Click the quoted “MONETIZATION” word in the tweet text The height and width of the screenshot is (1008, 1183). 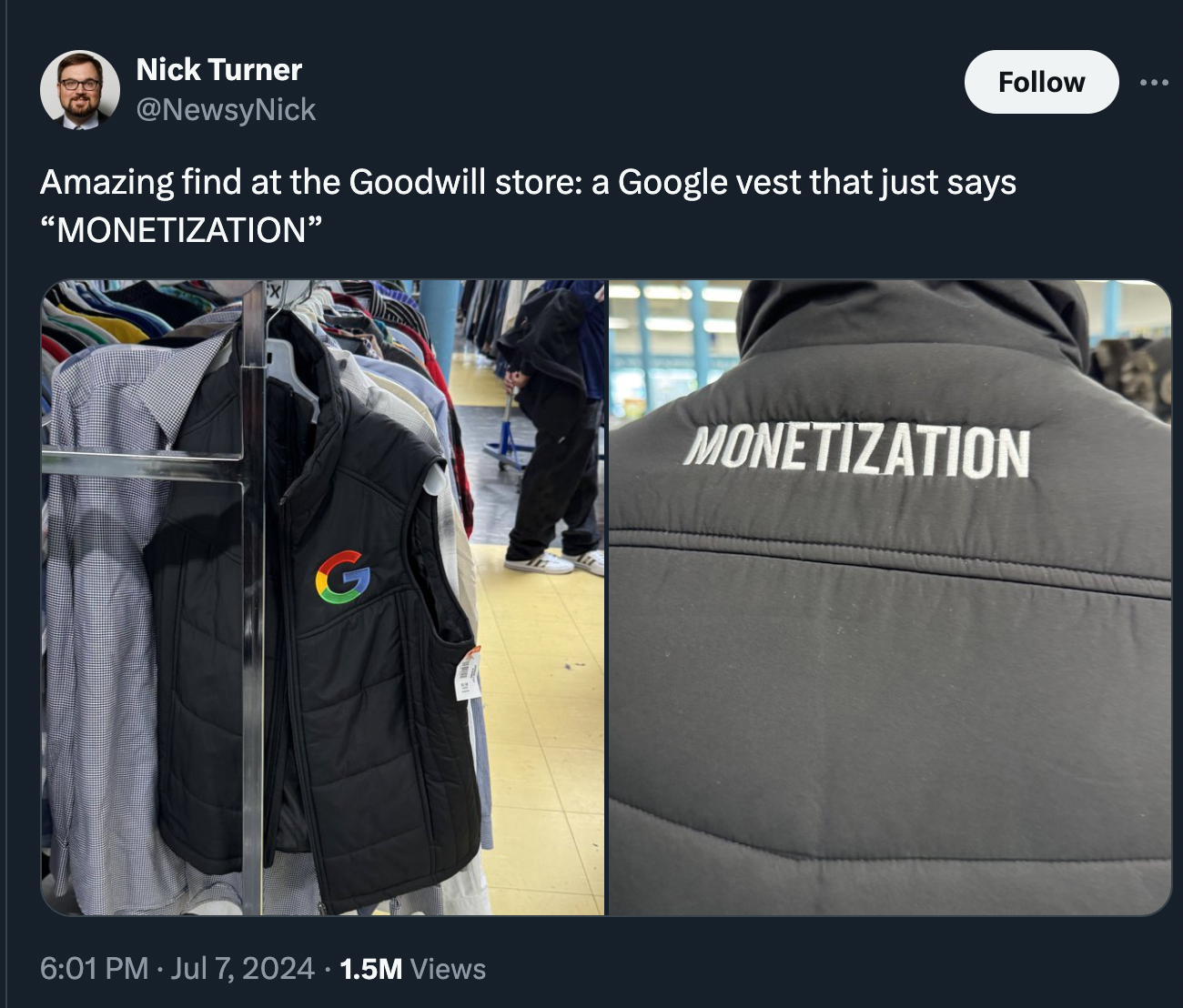[x=181, y=229]
